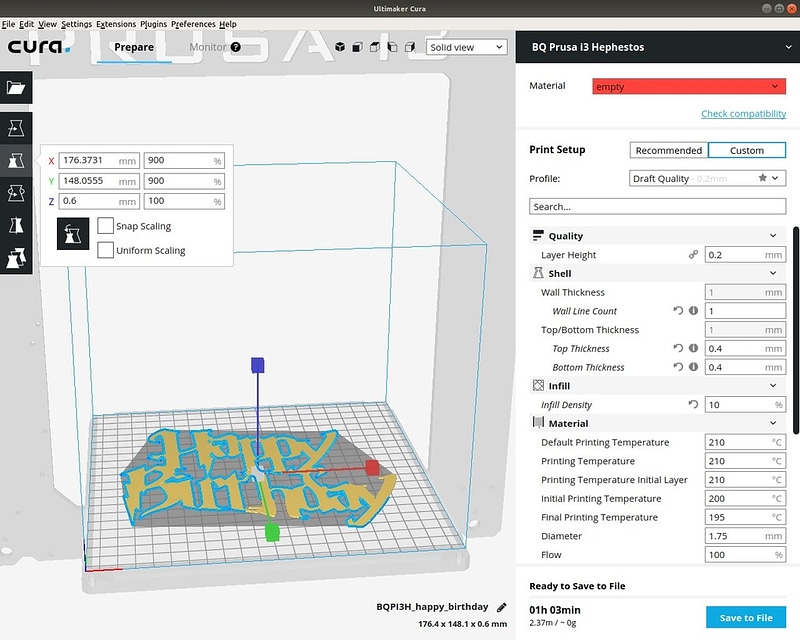
Task: Click the red X-axis scale handle
Action: coord(372,467)
